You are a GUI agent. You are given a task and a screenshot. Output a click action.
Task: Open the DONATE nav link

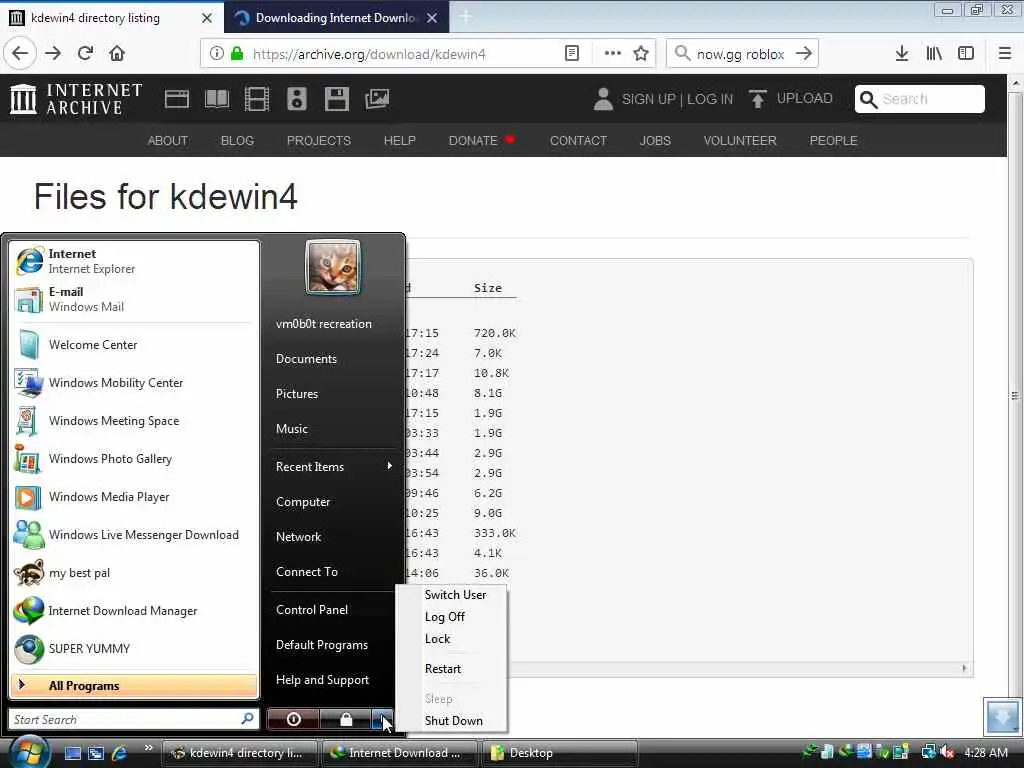point(473,140)
